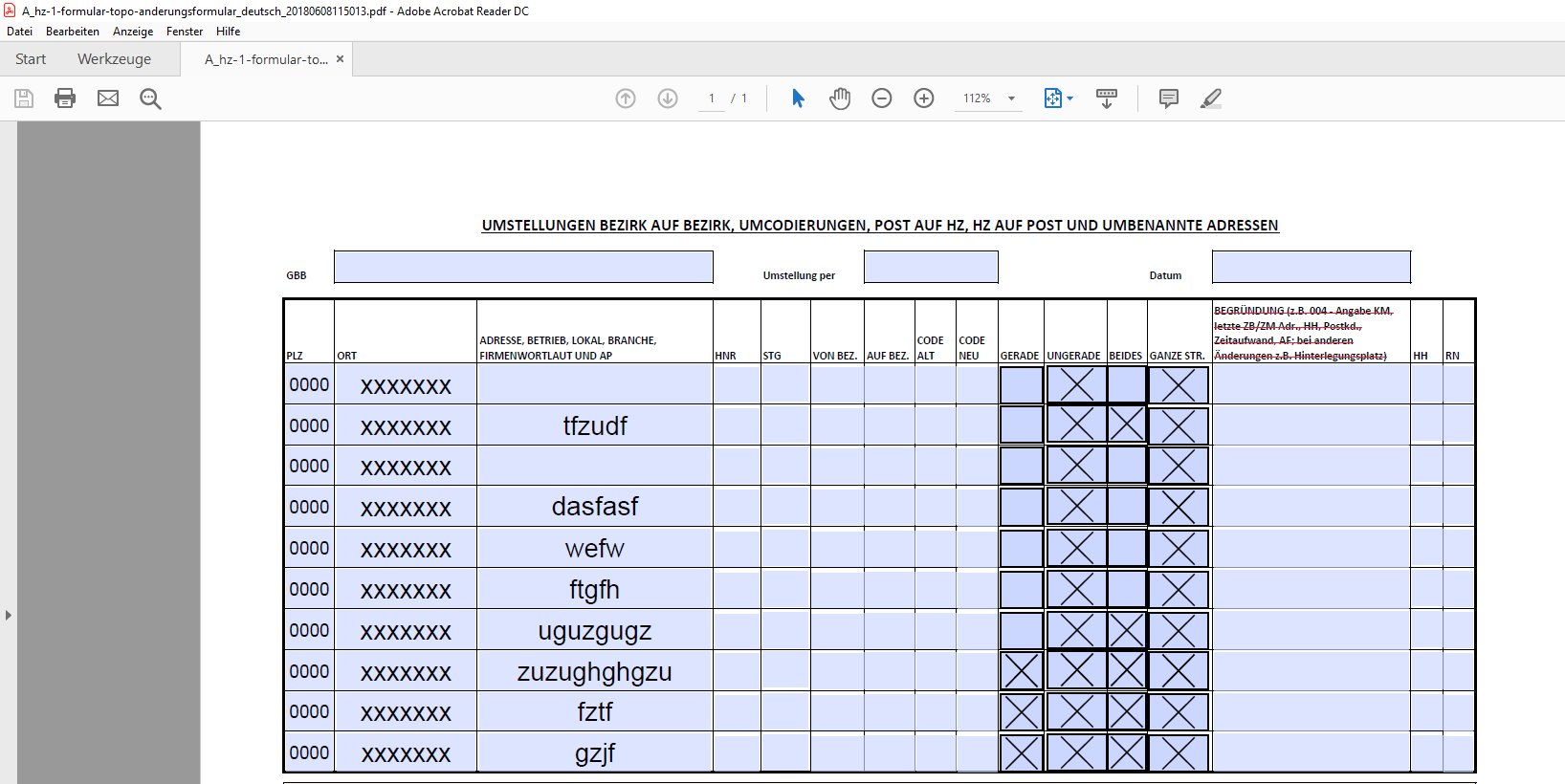The width and height of the screenshot is (1565, 784).
Task: Click the page number field
Action: 712,98
